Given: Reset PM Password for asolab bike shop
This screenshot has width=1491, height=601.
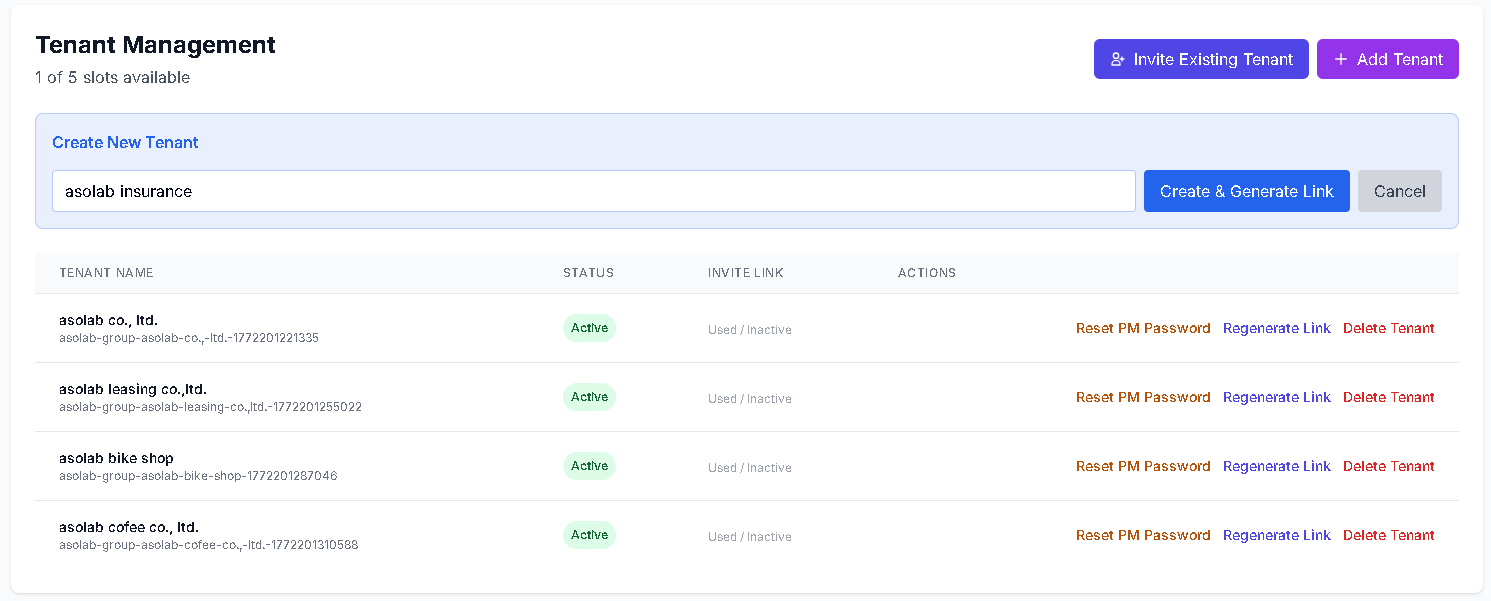Looking at the screenshot, I should coord(1143,466).
